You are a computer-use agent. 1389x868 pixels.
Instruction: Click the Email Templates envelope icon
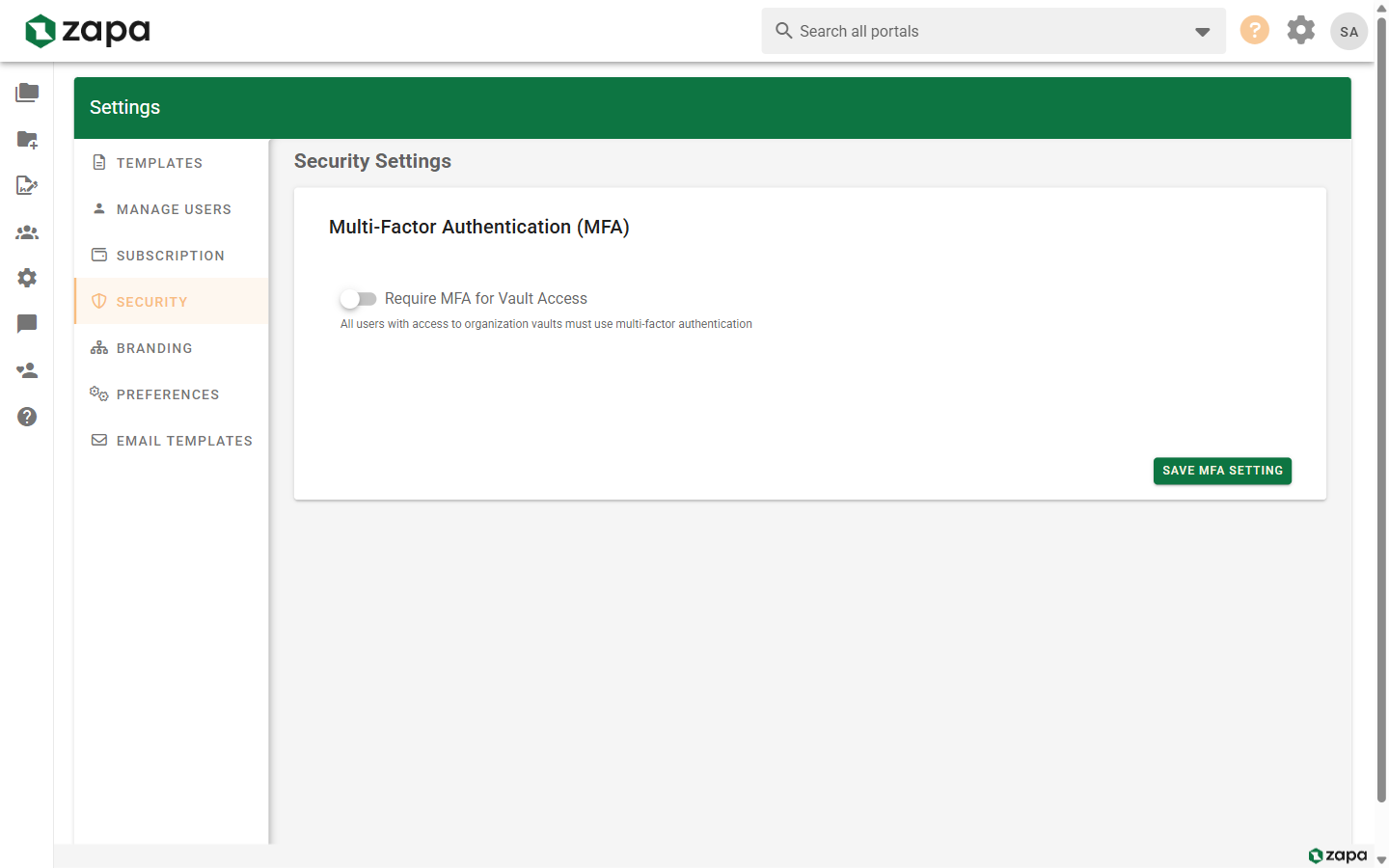click(x=99, y=440)
